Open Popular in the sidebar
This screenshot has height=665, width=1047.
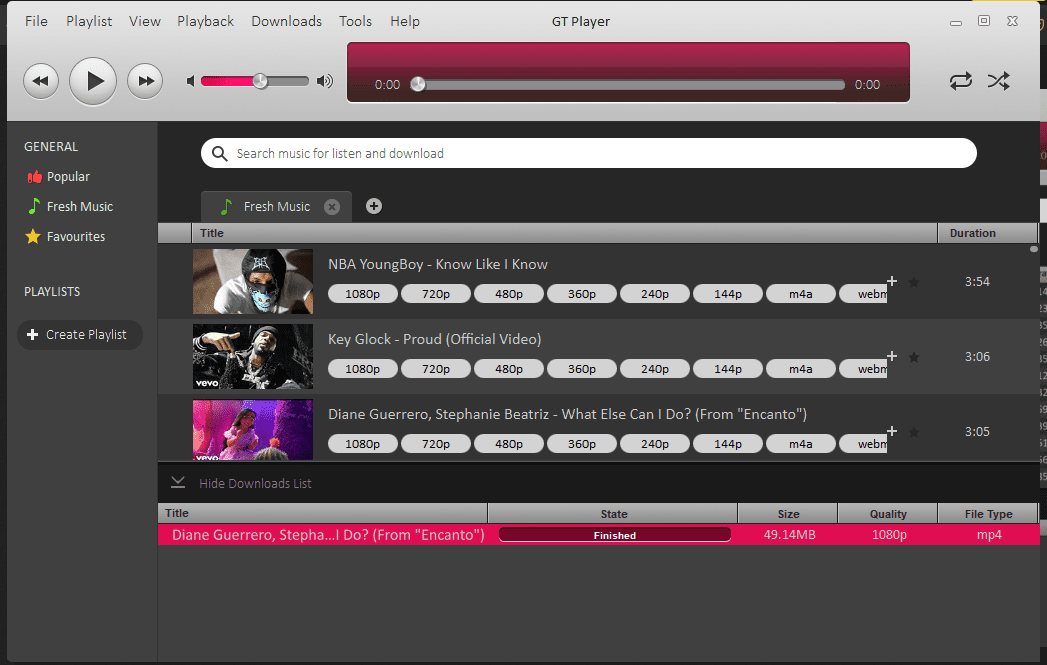(59, 177)
